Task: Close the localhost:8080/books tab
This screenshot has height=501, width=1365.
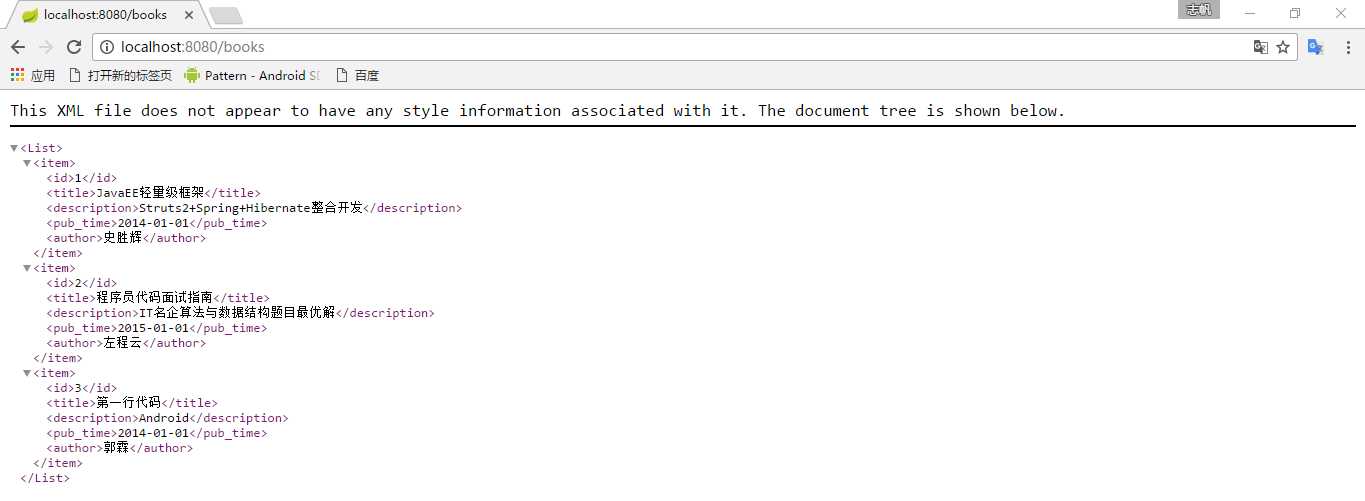Action: (187, 15)
